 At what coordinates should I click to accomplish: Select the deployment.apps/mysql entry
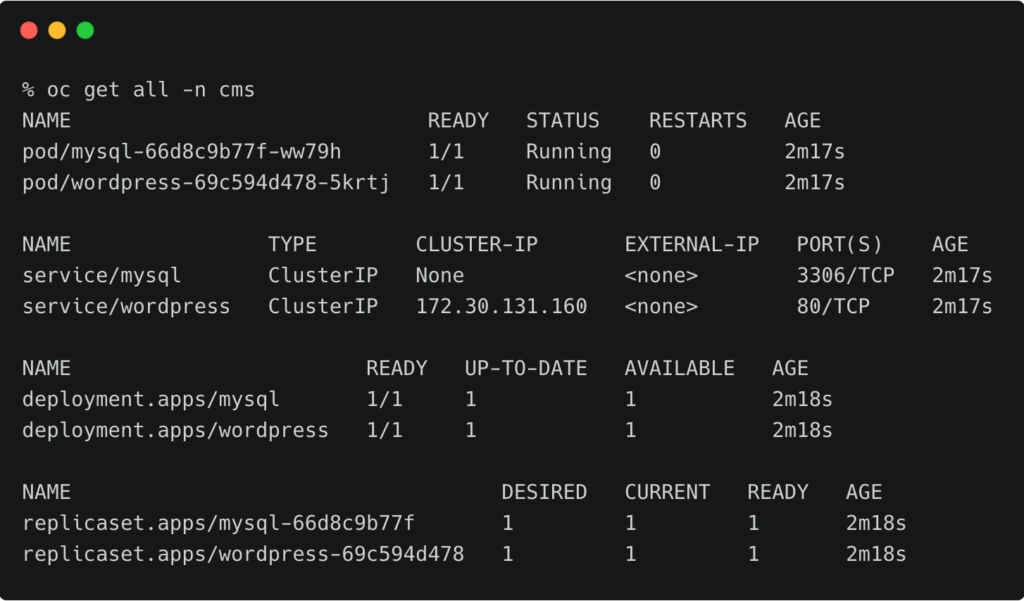[150, 400]
